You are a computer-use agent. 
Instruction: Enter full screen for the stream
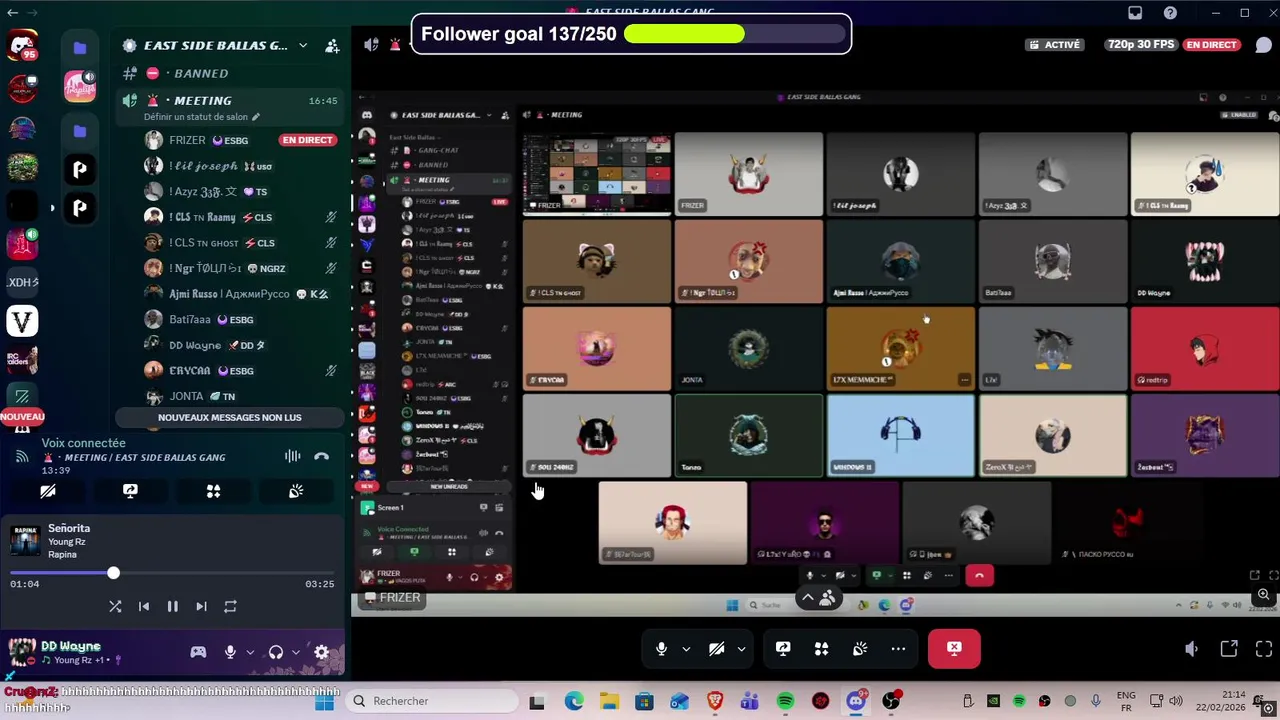pyautogui.click(x=1263, y=649)
